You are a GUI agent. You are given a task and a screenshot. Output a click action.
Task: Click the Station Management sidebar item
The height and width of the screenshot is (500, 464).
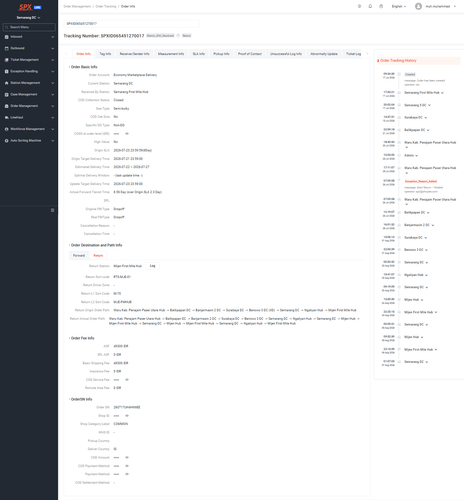[x=29, y=83]
